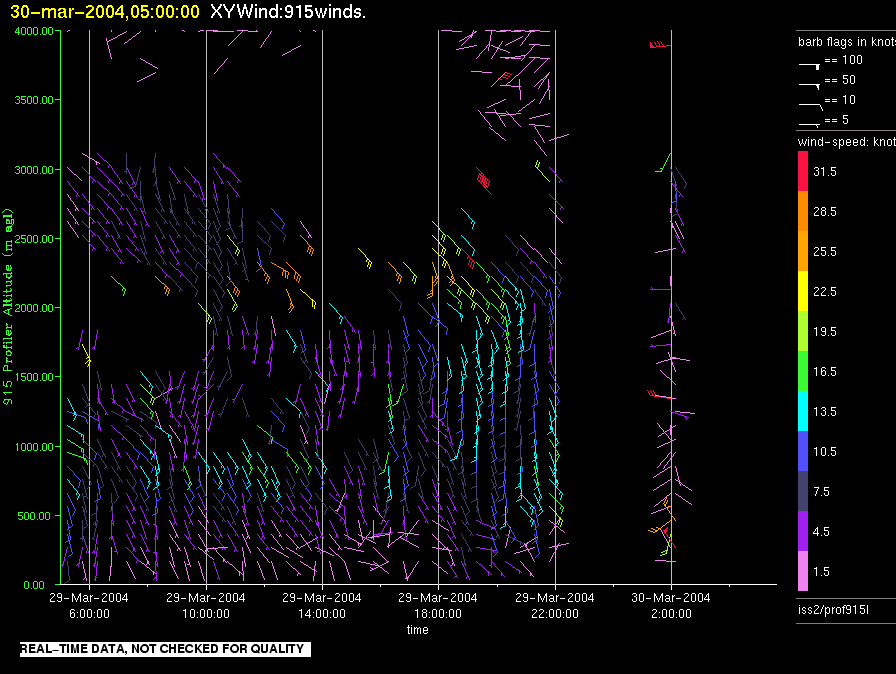
Task: Click the 7.5 wind-speed scale value
Action: (x=821, y=491)
